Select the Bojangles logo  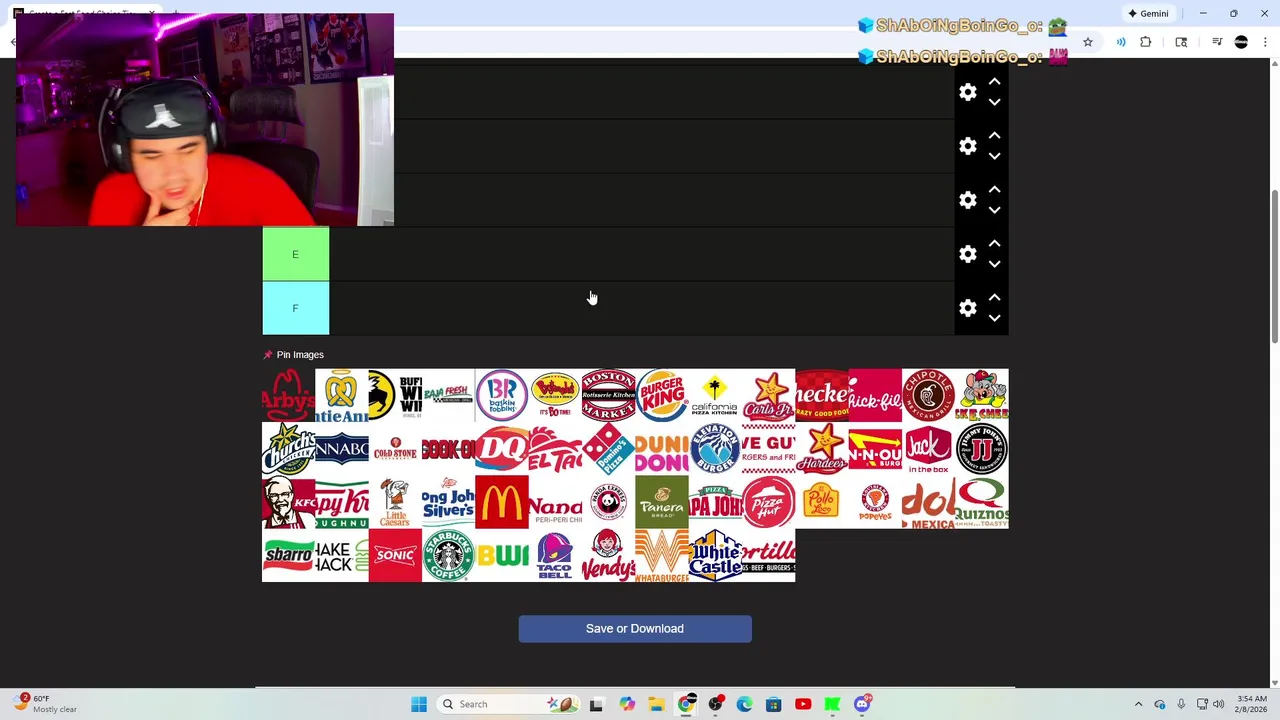(555, 395)
